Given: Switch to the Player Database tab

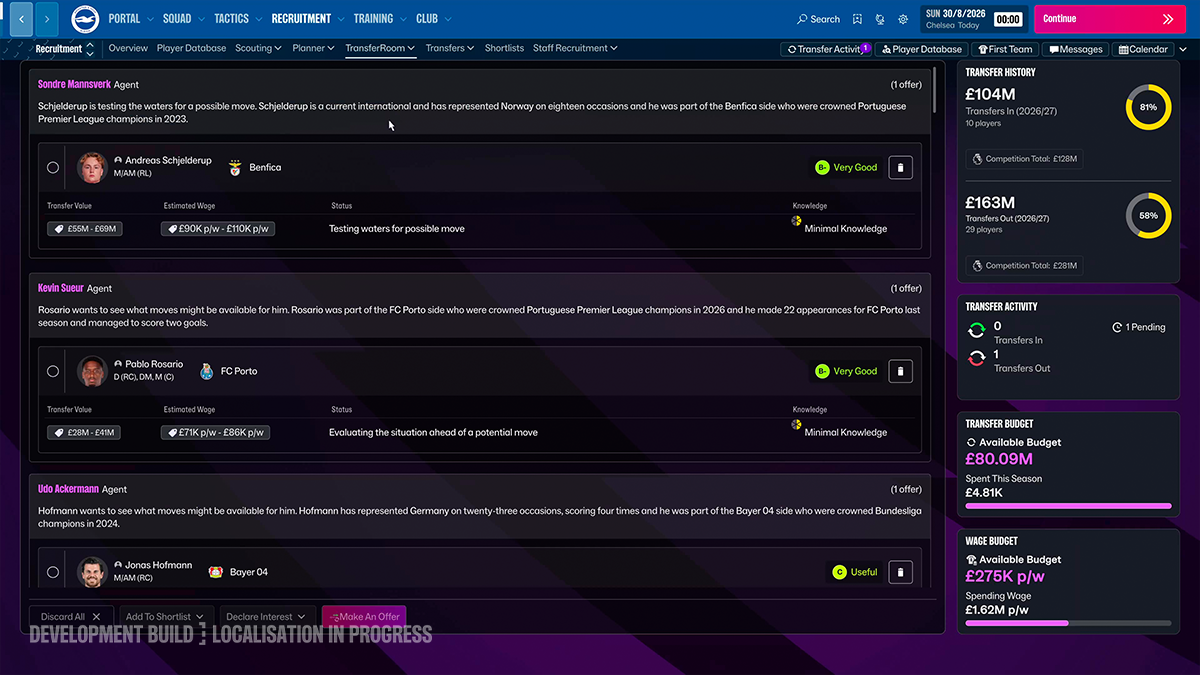Looking at the screenshot, I should (x=191, y=48).
